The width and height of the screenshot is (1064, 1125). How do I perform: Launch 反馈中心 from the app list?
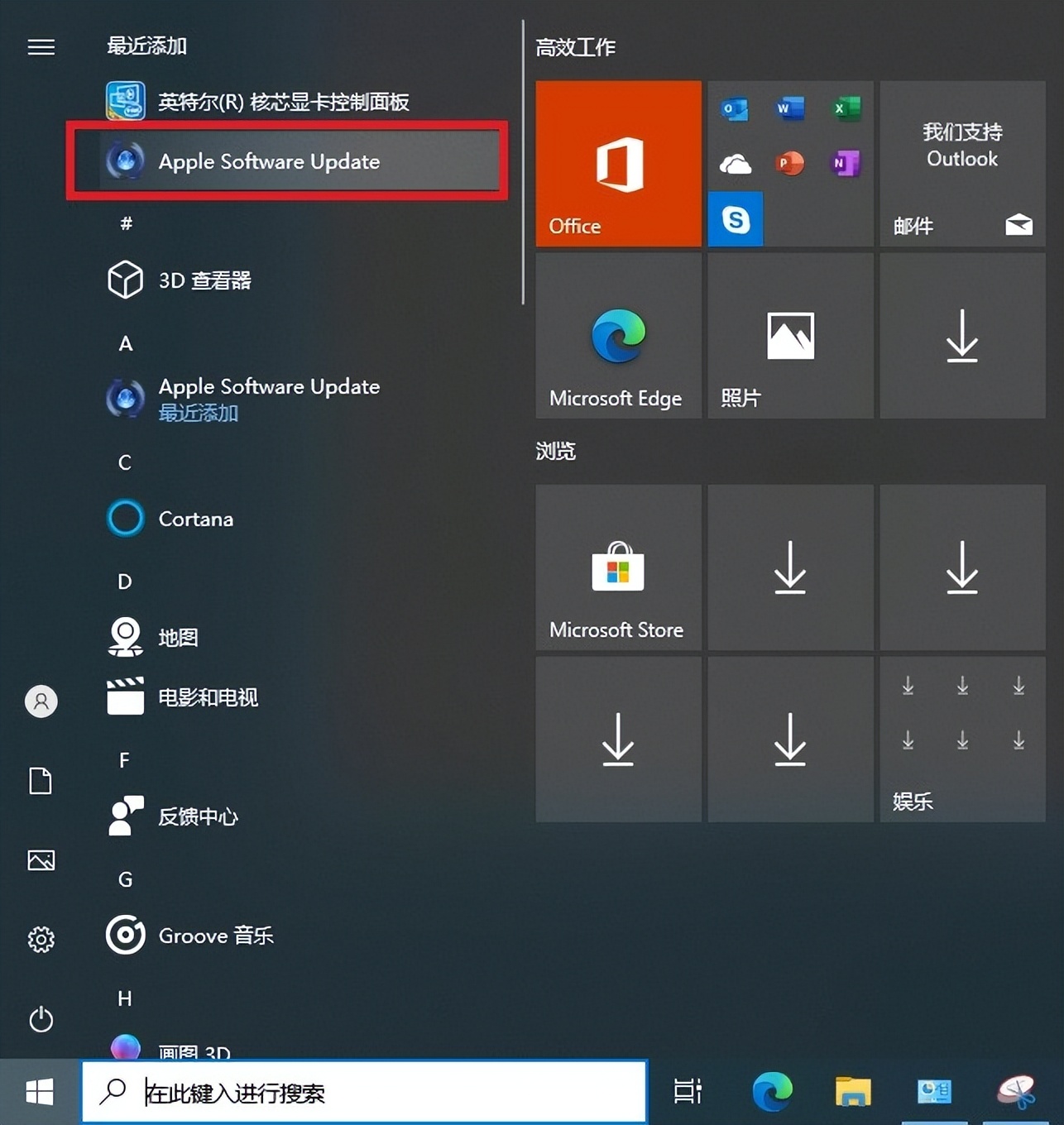tap(196, 816)
